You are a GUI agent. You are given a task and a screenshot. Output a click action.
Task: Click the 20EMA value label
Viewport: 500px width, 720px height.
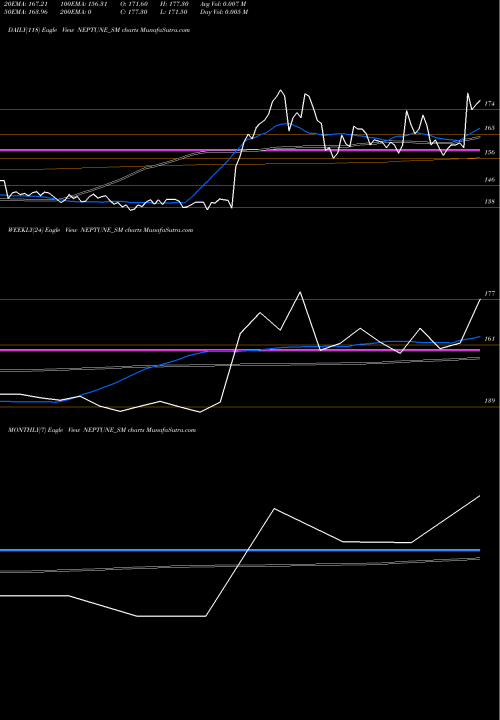[x=25, y=4]
